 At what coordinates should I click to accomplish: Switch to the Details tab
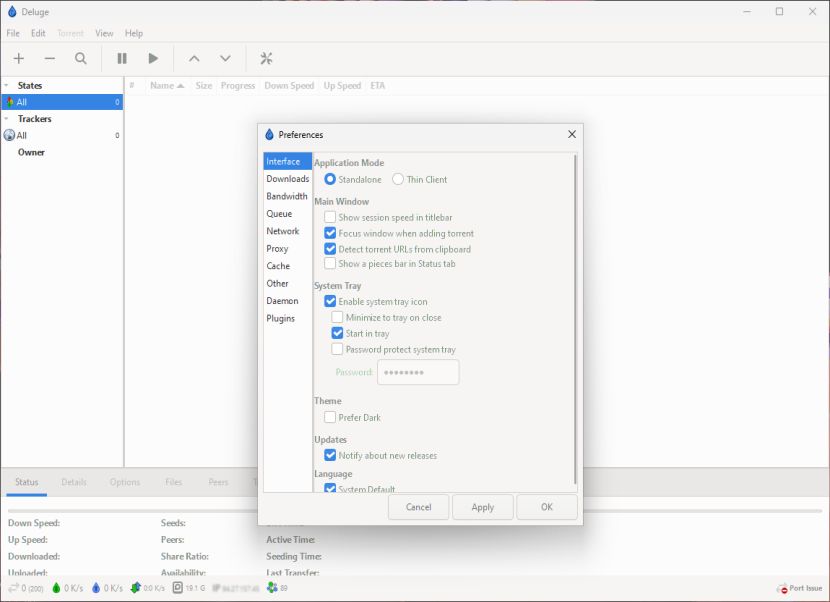click(x=74, y=482)
